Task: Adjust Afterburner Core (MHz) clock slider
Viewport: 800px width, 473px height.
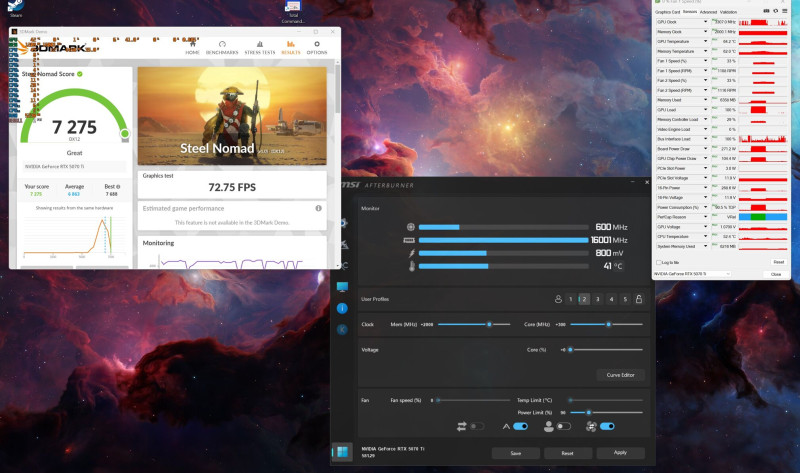Action: point(607,325)
